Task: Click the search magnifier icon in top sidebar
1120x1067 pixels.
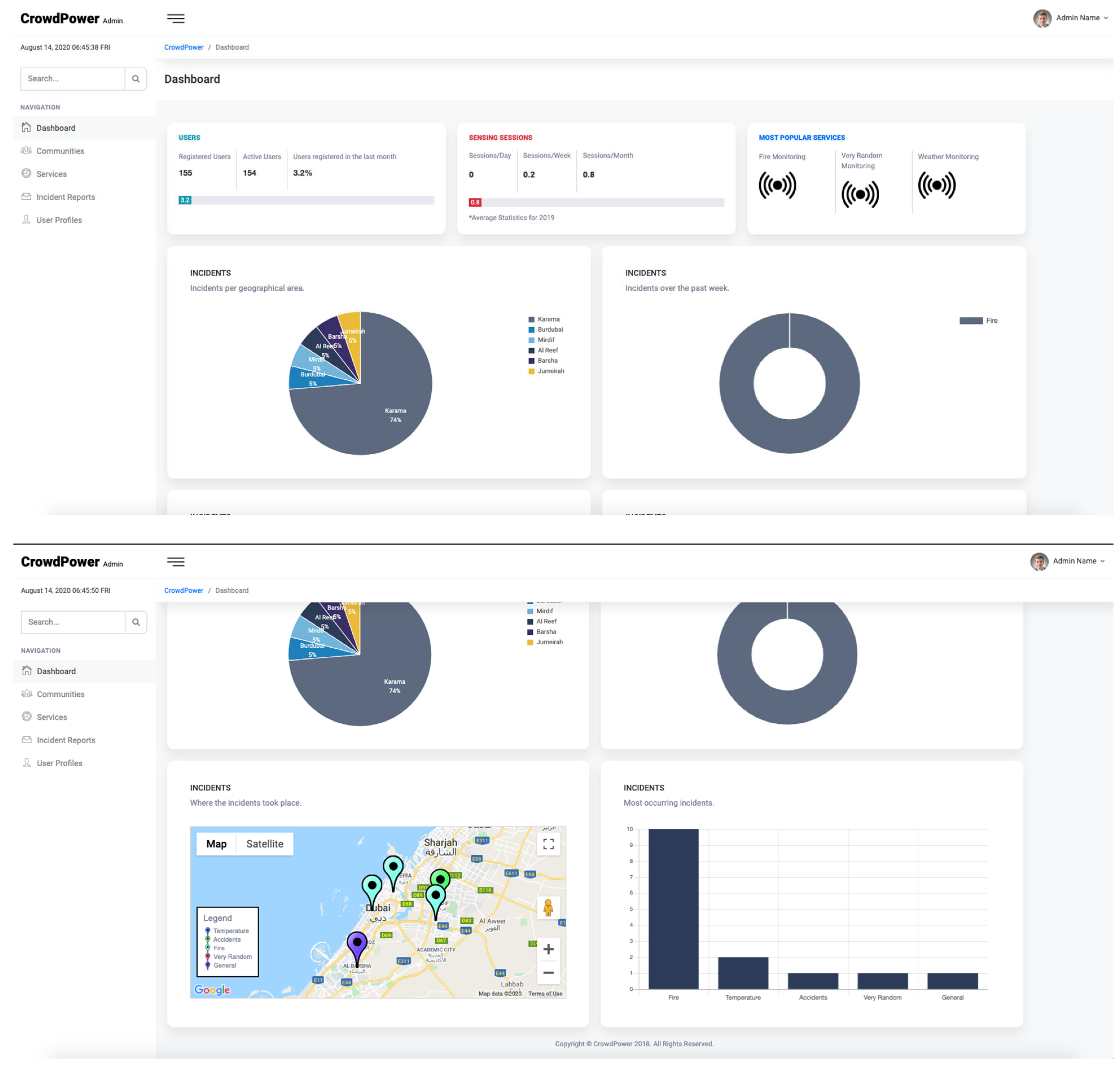Action: (x=135, y=78)
